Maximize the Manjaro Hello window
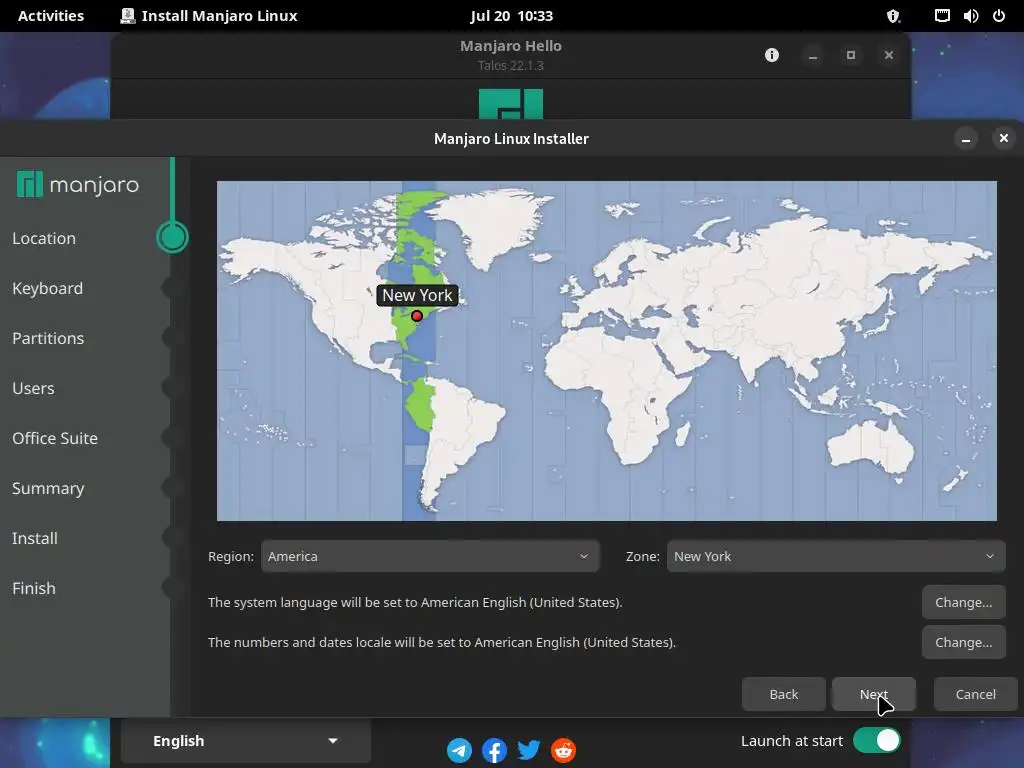The image size is (1024, 768). tap(850, 55)
